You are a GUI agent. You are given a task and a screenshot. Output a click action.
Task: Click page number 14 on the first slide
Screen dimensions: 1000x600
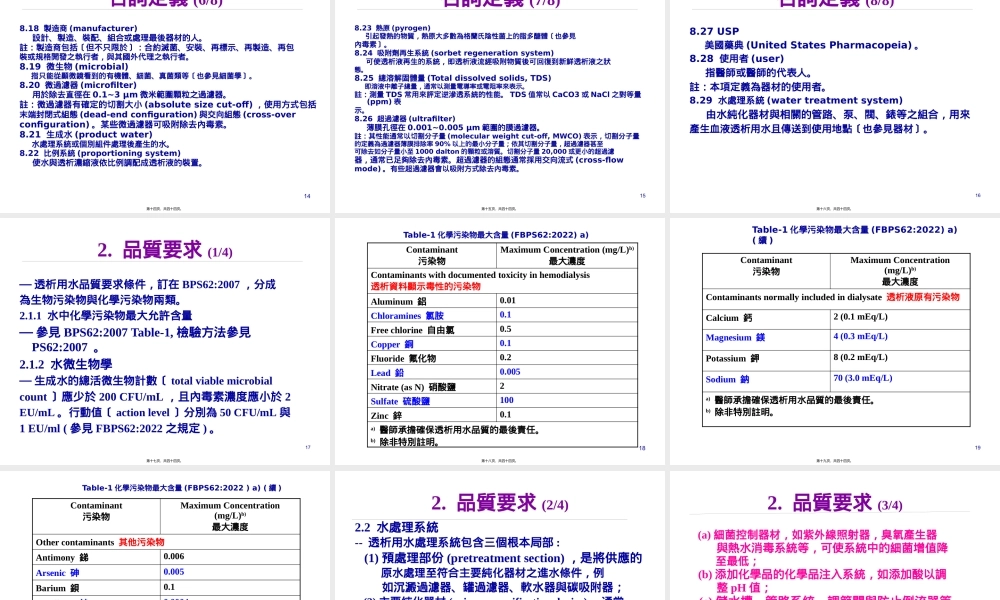pos(306,195)
